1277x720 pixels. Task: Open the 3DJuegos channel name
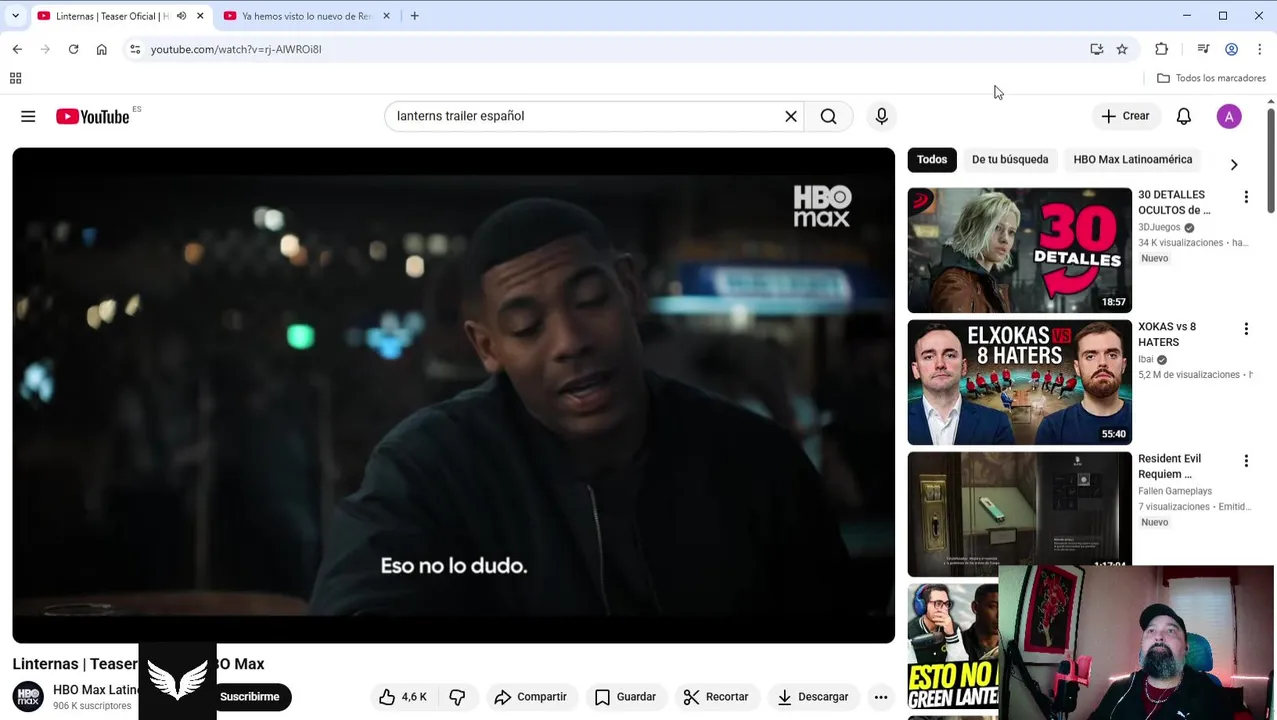pyautogui.click(x=1159, y=227)
